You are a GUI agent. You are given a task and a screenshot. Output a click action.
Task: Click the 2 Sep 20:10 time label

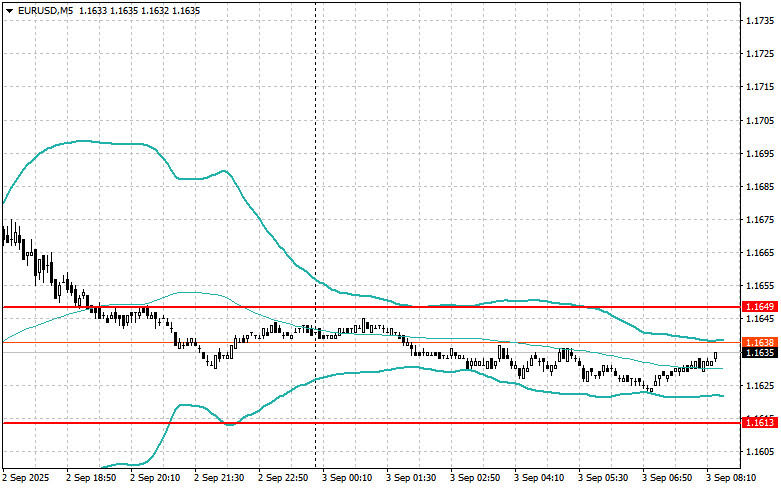click(155, 478)
